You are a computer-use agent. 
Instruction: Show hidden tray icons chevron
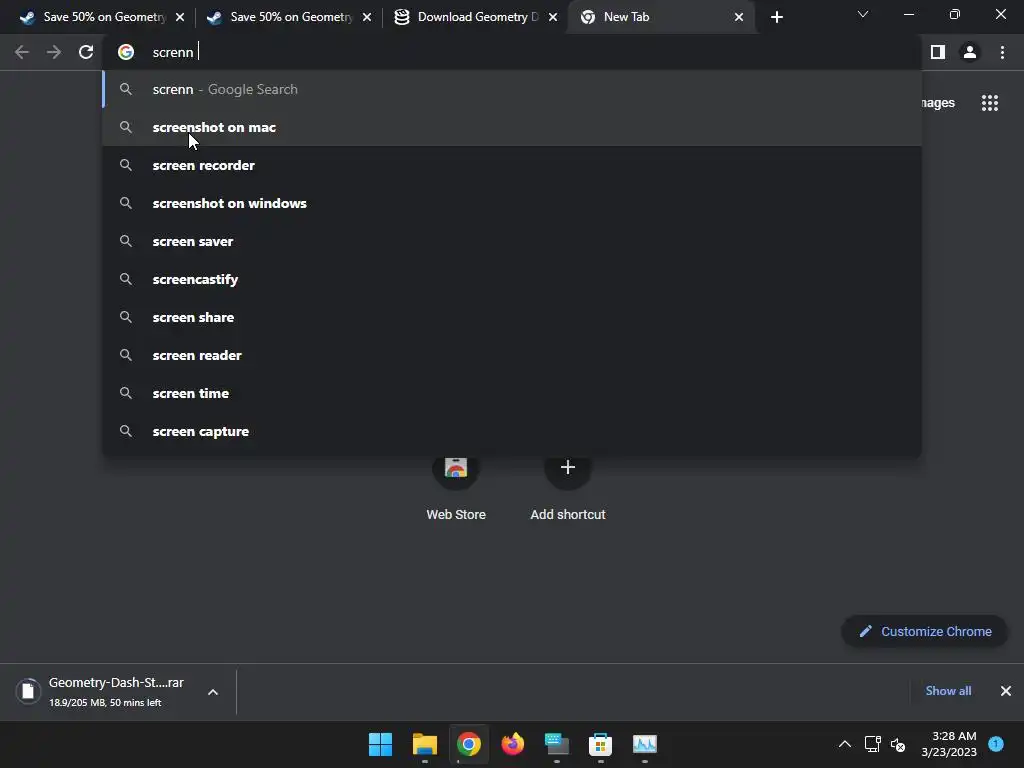point(844,744)
